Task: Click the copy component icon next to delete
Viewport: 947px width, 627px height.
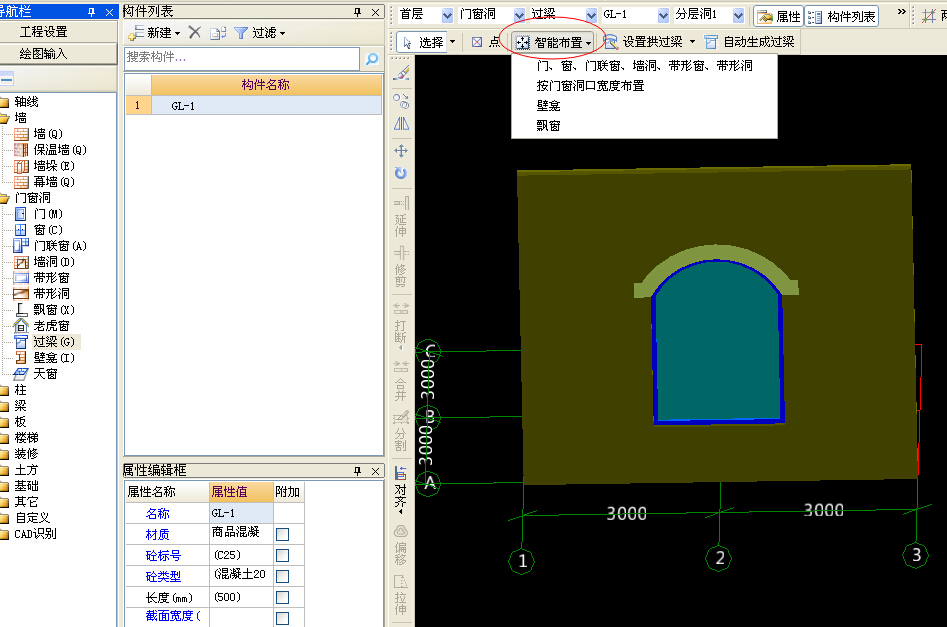Action: coord(217,33)
